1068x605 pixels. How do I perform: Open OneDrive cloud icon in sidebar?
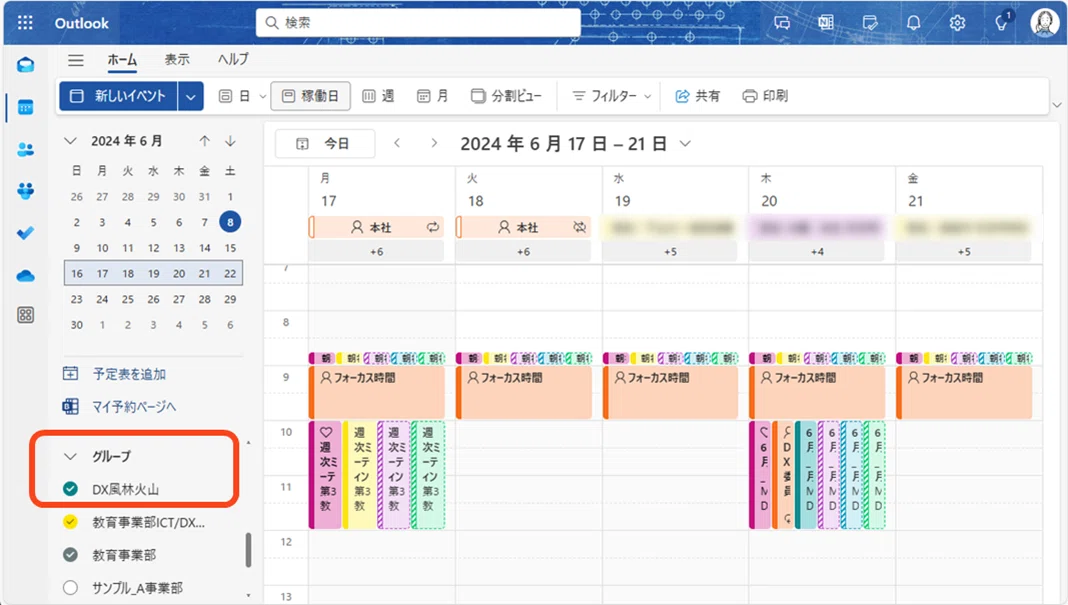click(26, 275)
